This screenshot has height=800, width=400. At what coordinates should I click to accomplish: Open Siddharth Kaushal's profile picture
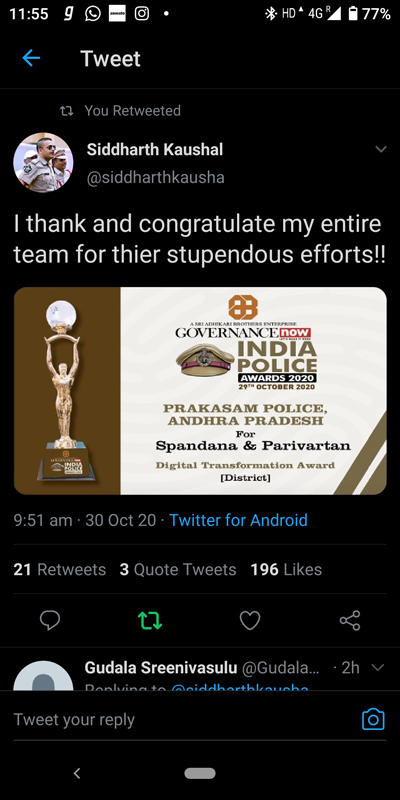(x=43, y=163)
